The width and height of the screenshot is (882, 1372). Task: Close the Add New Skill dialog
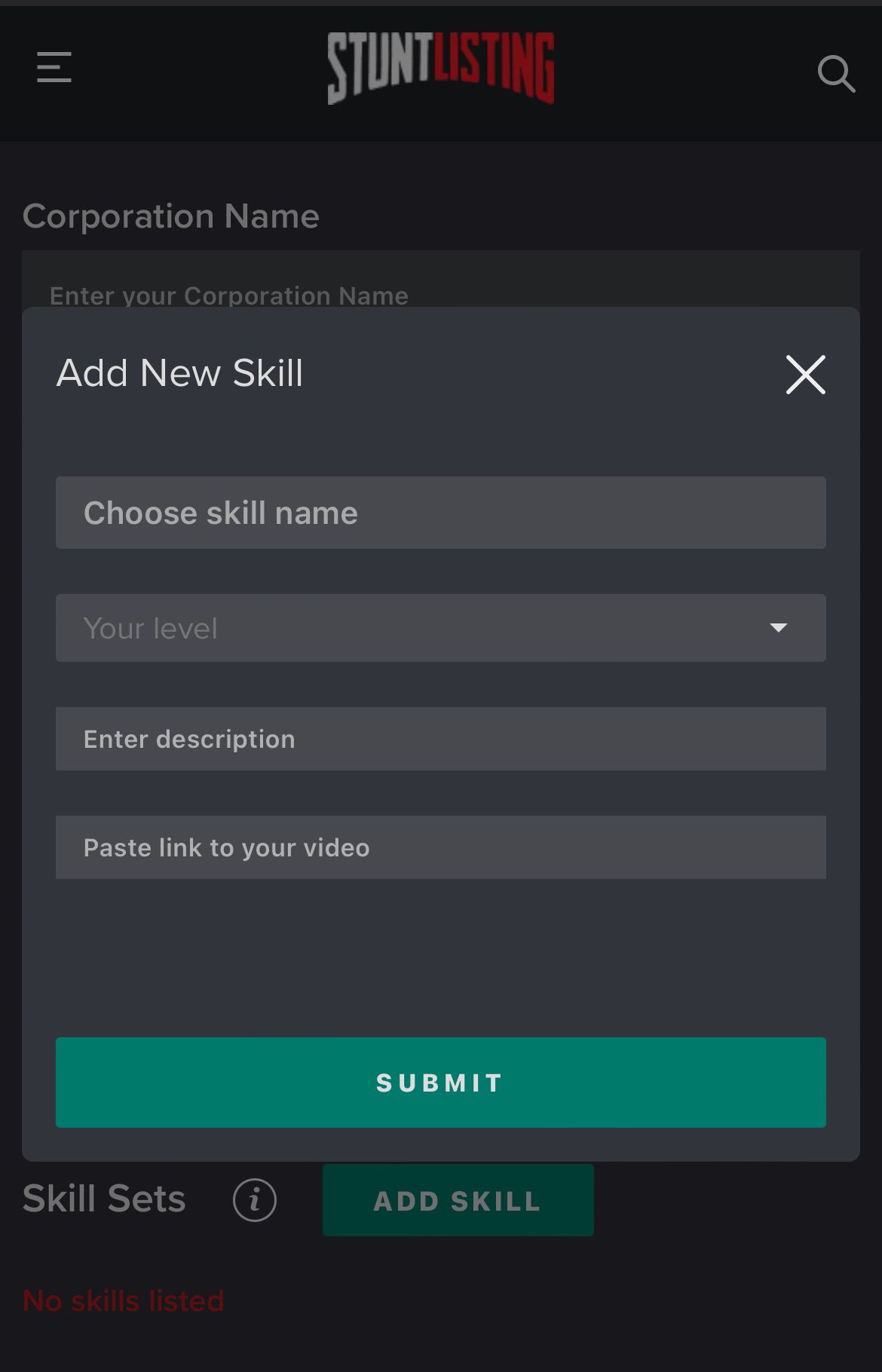click(x=806, y=375)
